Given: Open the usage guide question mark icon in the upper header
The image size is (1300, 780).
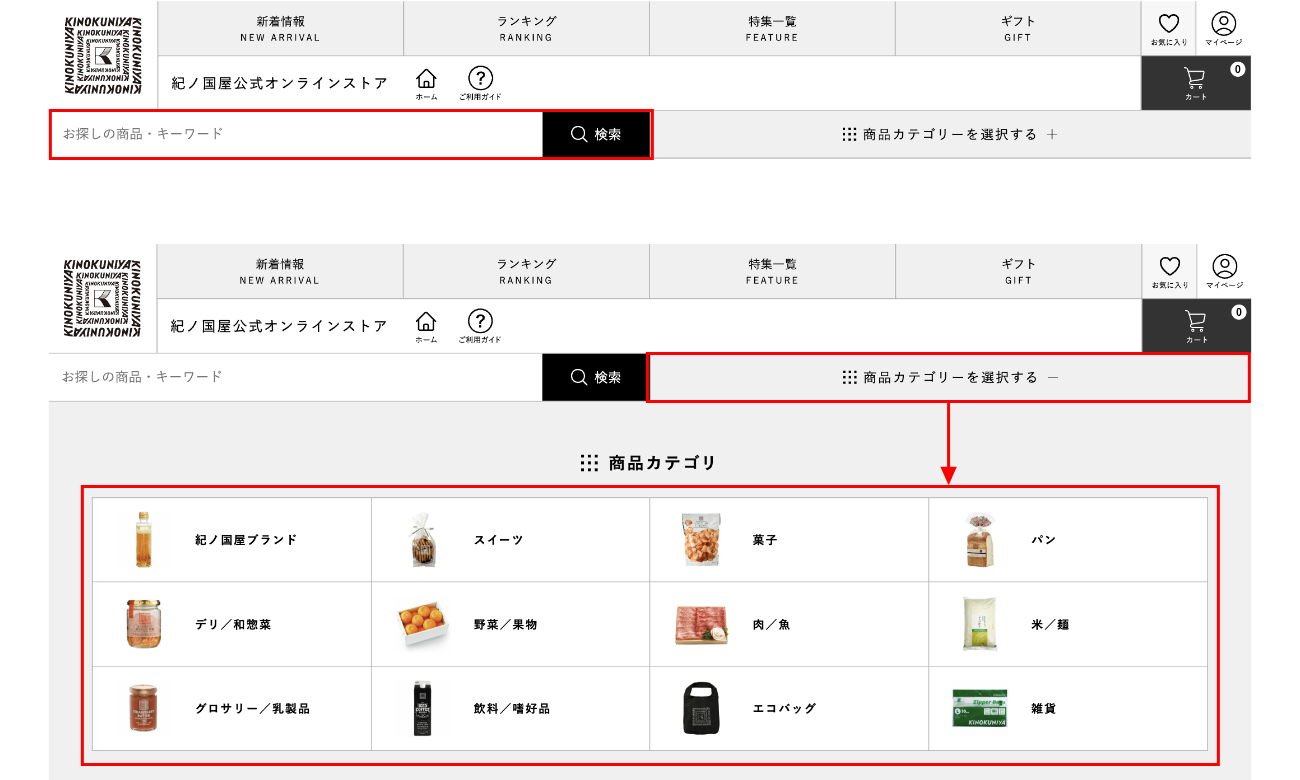Looking at the screenshot, I should coord(480,82).
